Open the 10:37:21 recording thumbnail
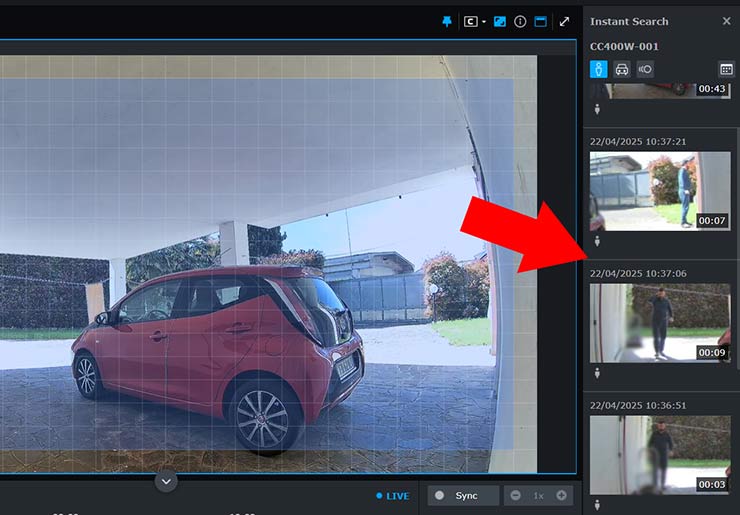The image size is (740, 515). pyautogui.click(x=660, y=191)
